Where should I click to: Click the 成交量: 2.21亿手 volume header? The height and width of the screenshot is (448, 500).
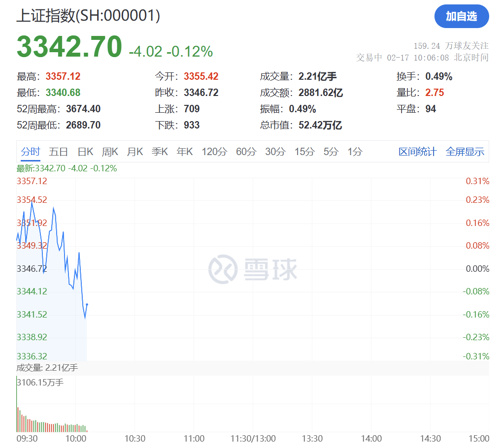47,368
